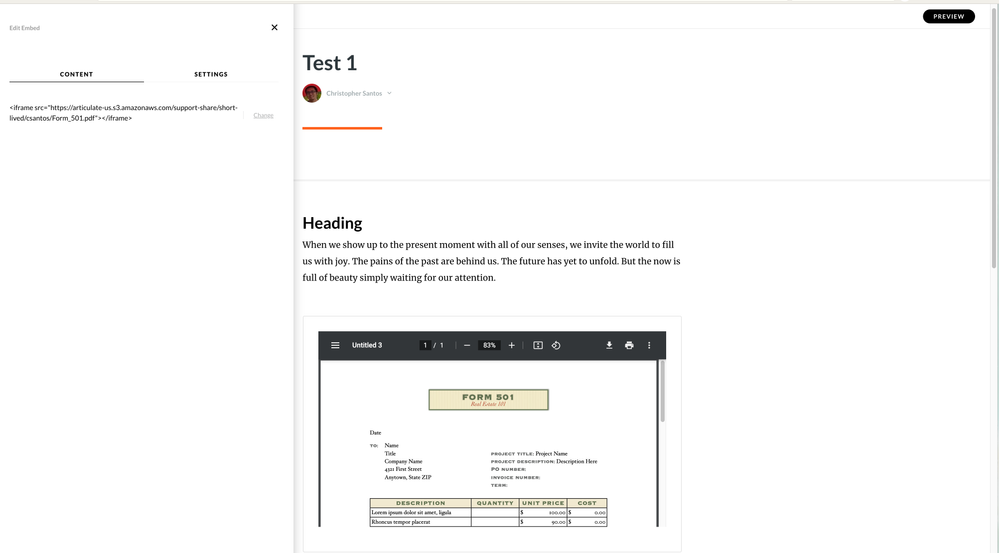Click the Heading text block

tap(332, 223)
